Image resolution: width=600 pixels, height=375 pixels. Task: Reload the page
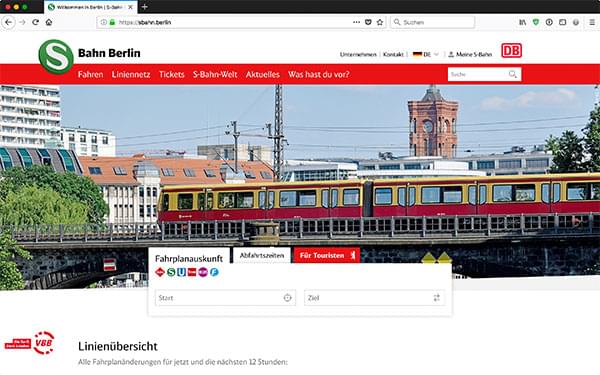tap(36, 22)
